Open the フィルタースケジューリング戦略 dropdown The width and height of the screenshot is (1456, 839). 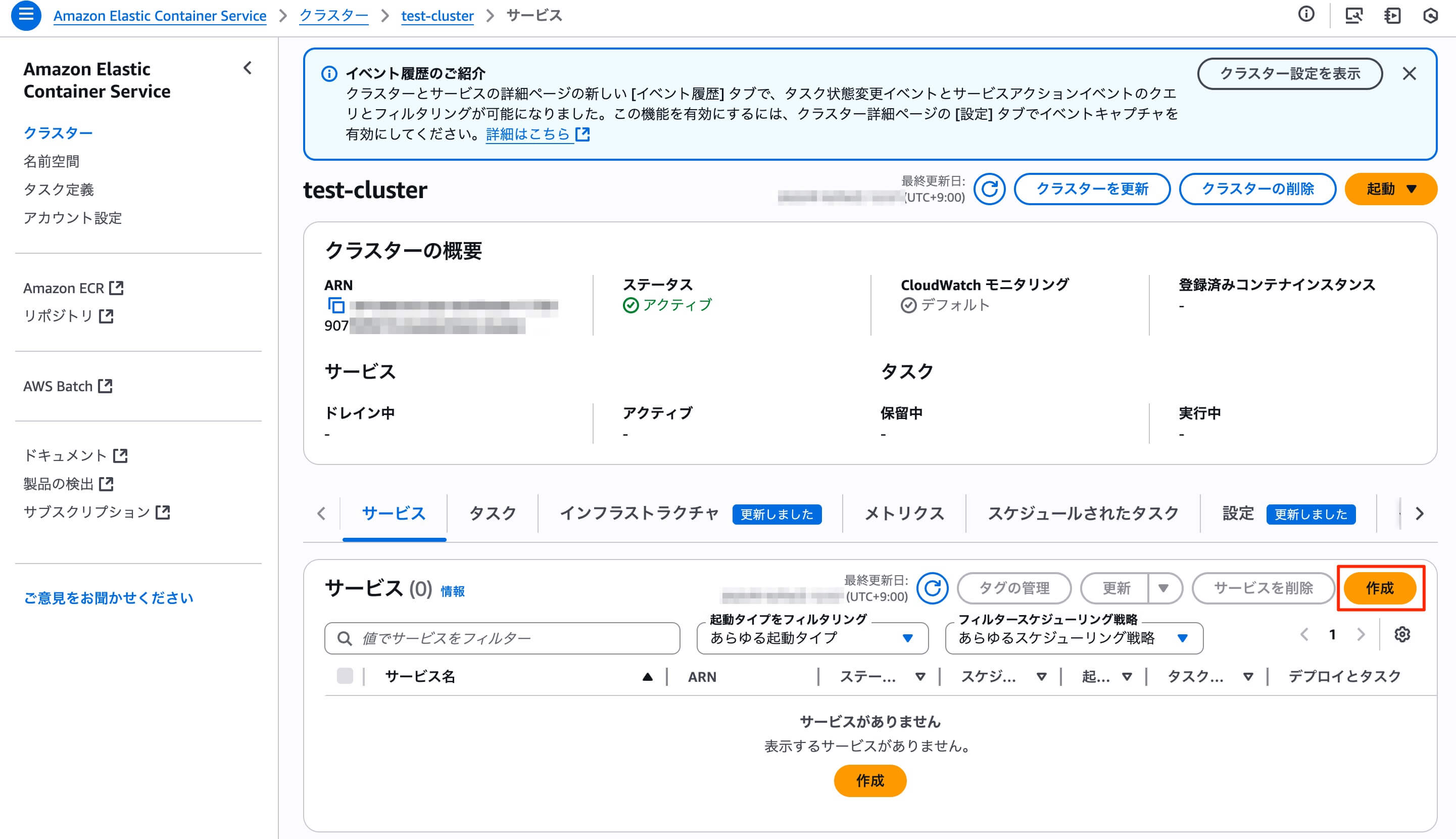pyautogui.click(x=1074, y=638)
